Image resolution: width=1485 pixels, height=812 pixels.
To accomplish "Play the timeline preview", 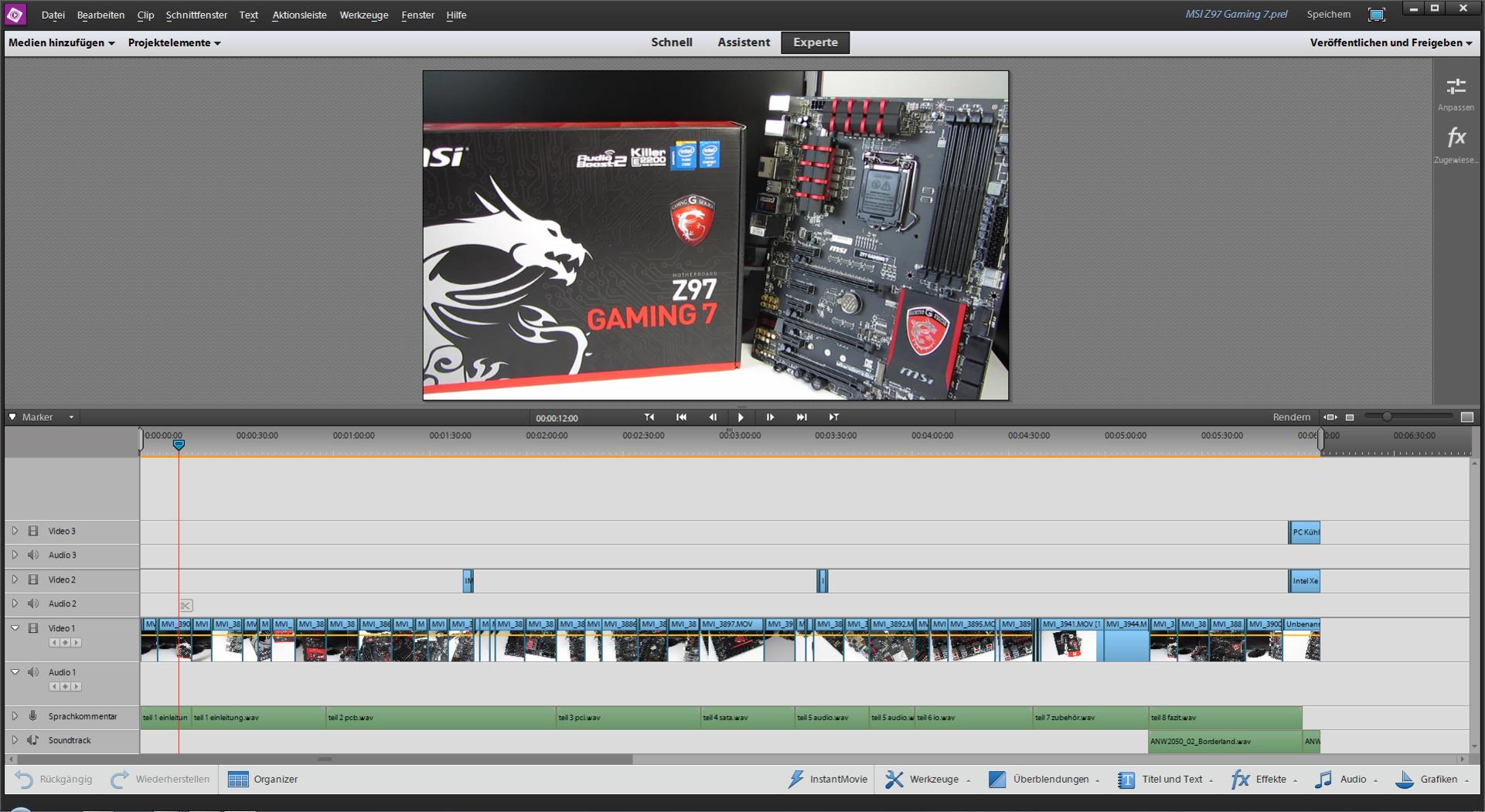I will [741, 417].
